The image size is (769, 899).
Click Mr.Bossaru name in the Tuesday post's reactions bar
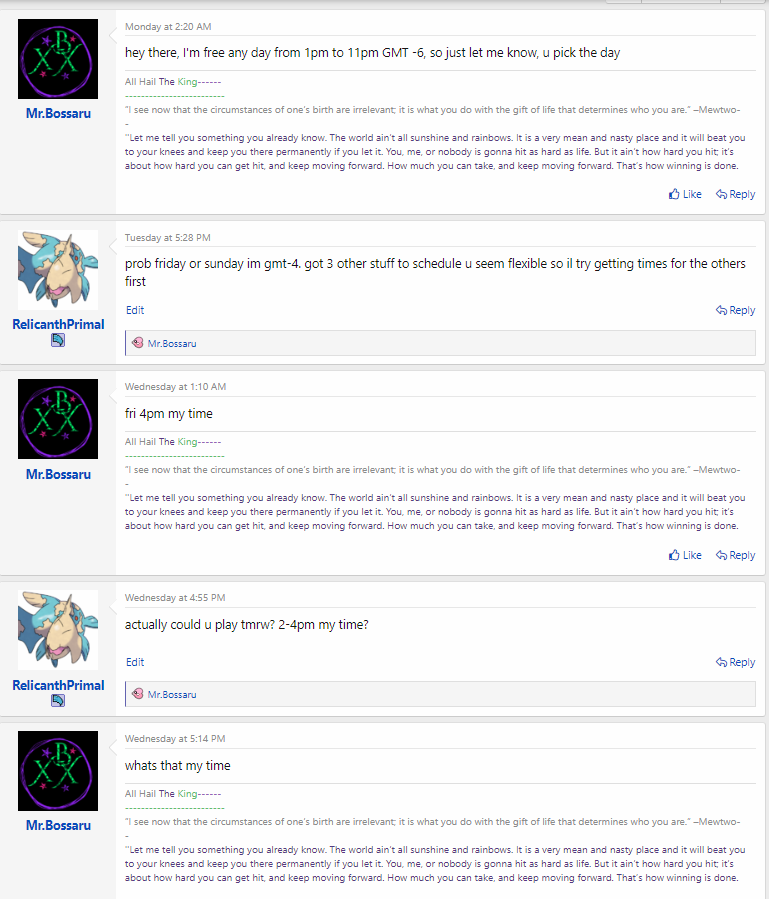click(172, 343)
